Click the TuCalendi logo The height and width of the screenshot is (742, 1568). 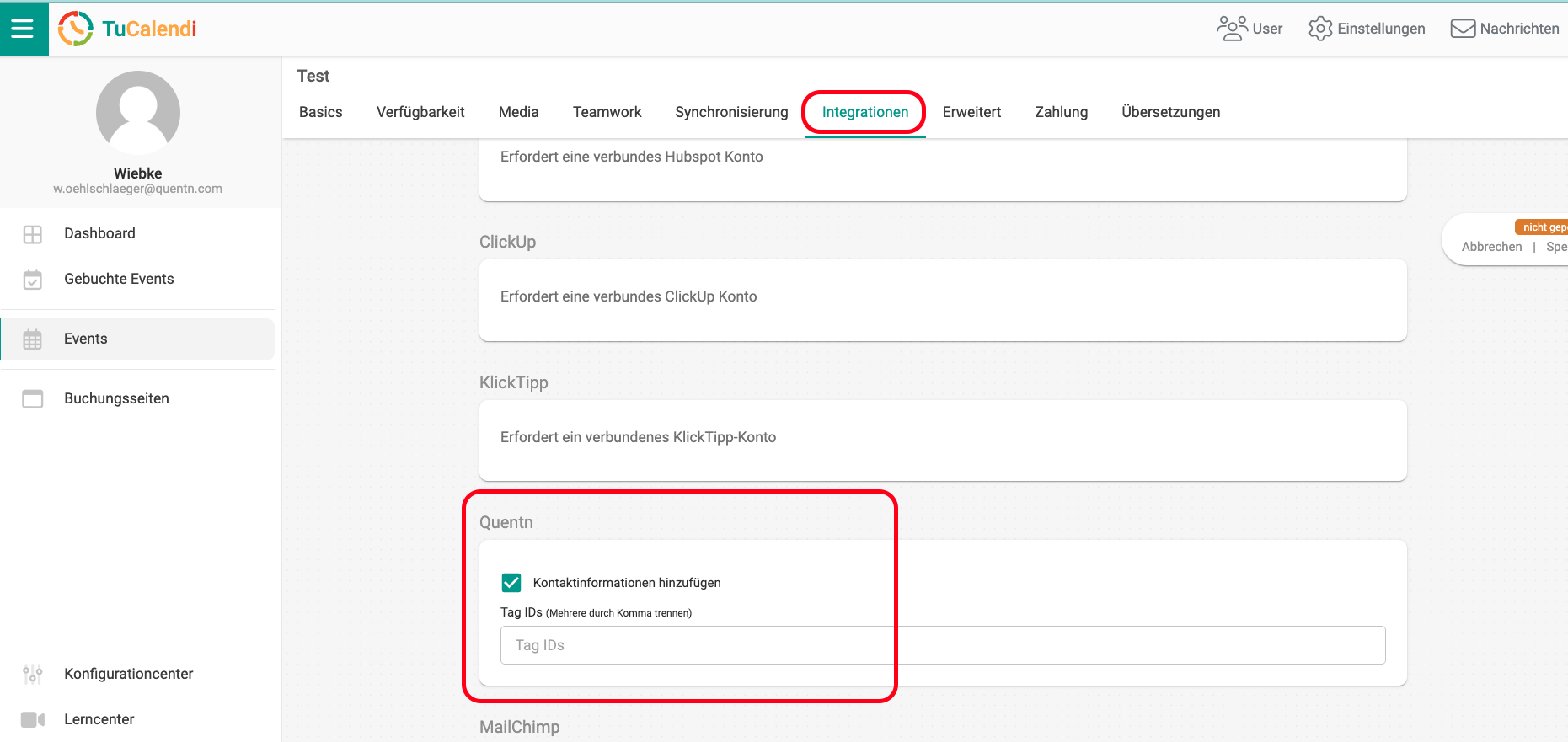point(127,29)
